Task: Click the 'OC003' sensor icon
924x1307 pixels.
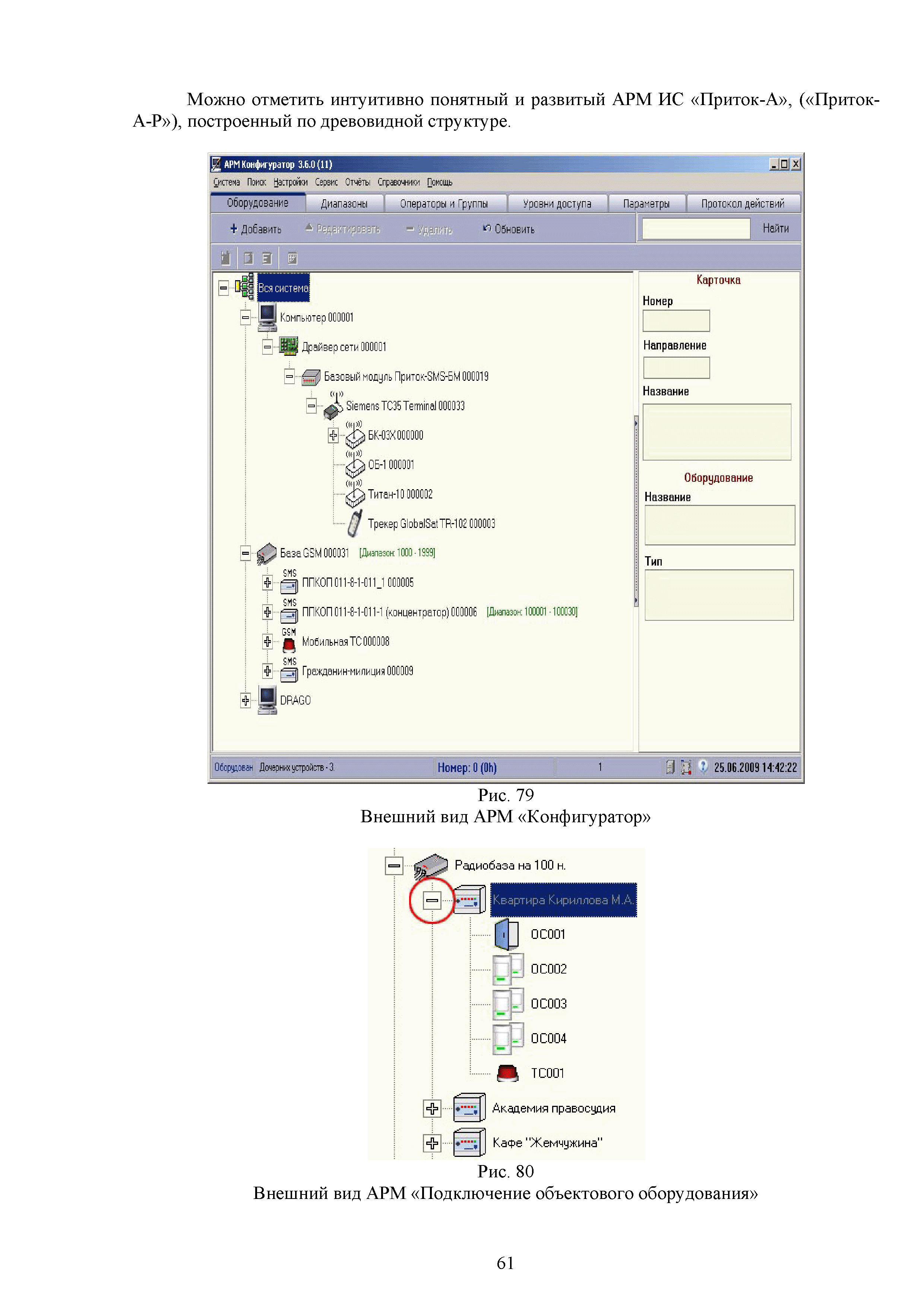Action: tap(508, 1004)
